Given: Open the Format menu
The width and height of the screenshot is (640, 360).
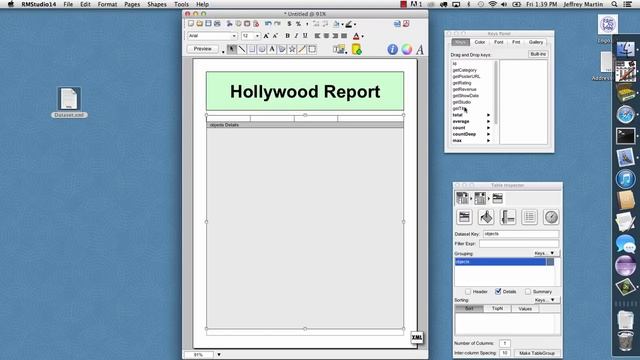Looking at the screenshot, I should click(107, 4).
